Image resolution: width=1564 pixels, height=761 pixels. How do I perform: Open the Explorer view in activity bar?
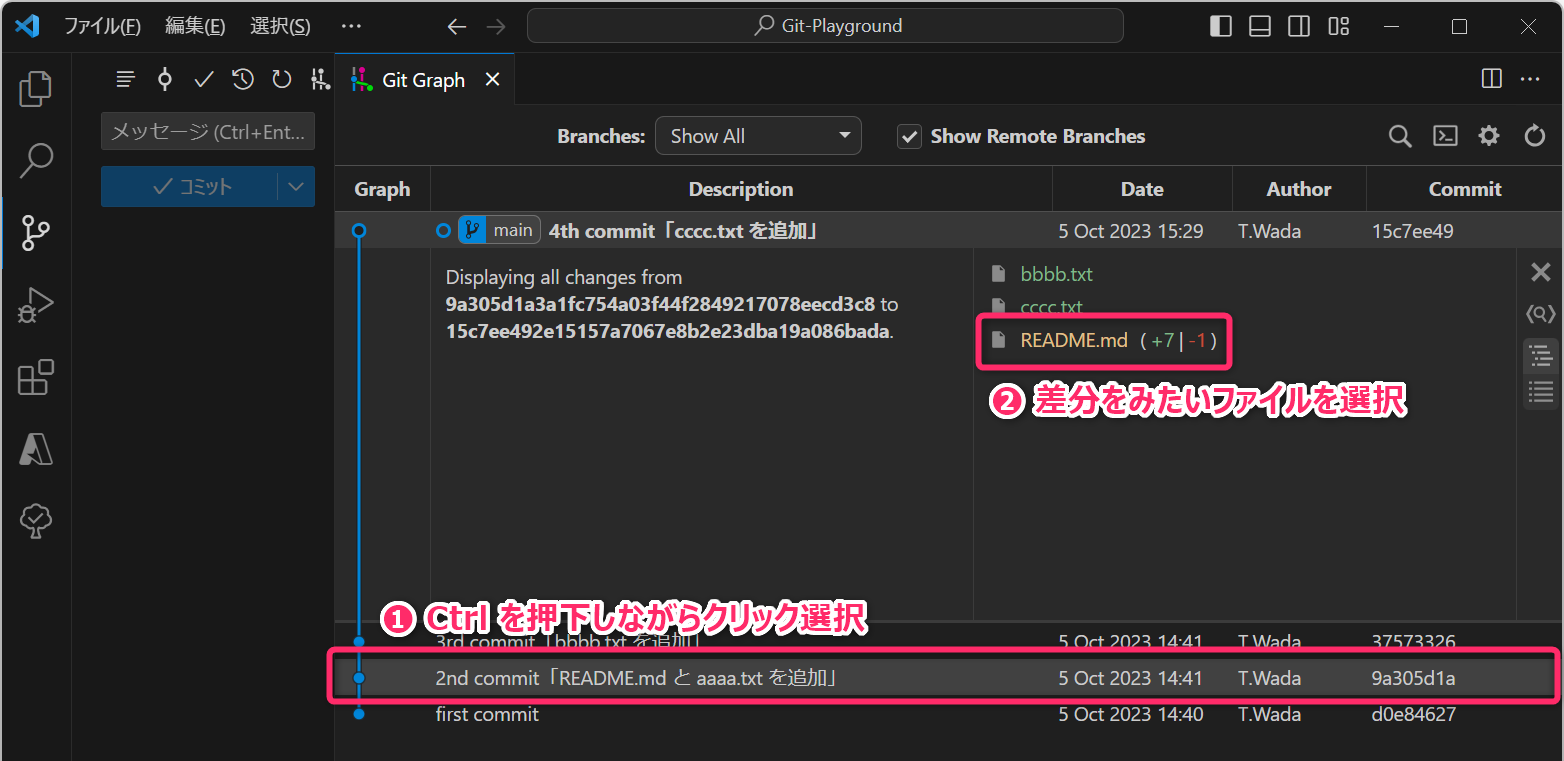tap(36, 89)
